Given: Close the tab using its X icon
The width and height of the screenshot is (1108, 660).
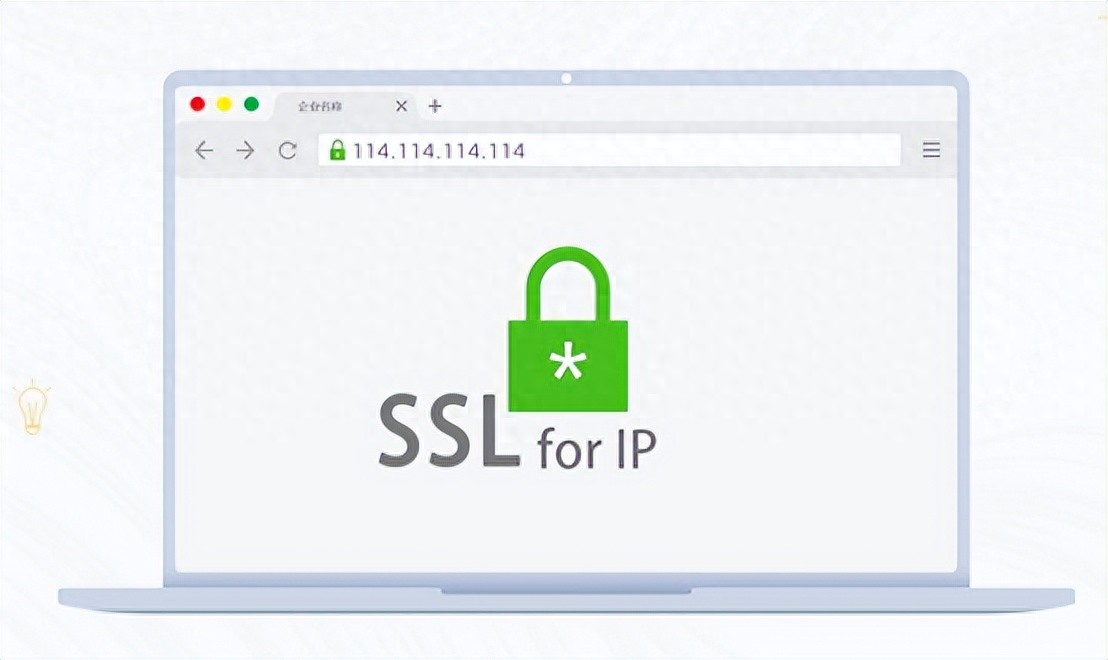Looking at the screenshot, I should (401, 106).
